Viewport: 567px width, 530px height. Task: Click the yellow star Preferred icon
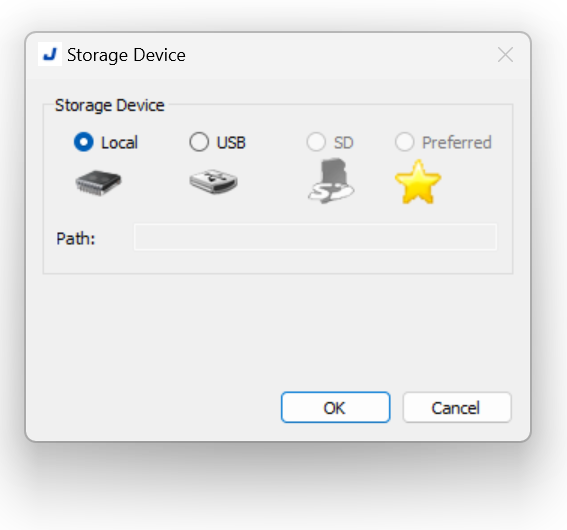pos(418,182)
